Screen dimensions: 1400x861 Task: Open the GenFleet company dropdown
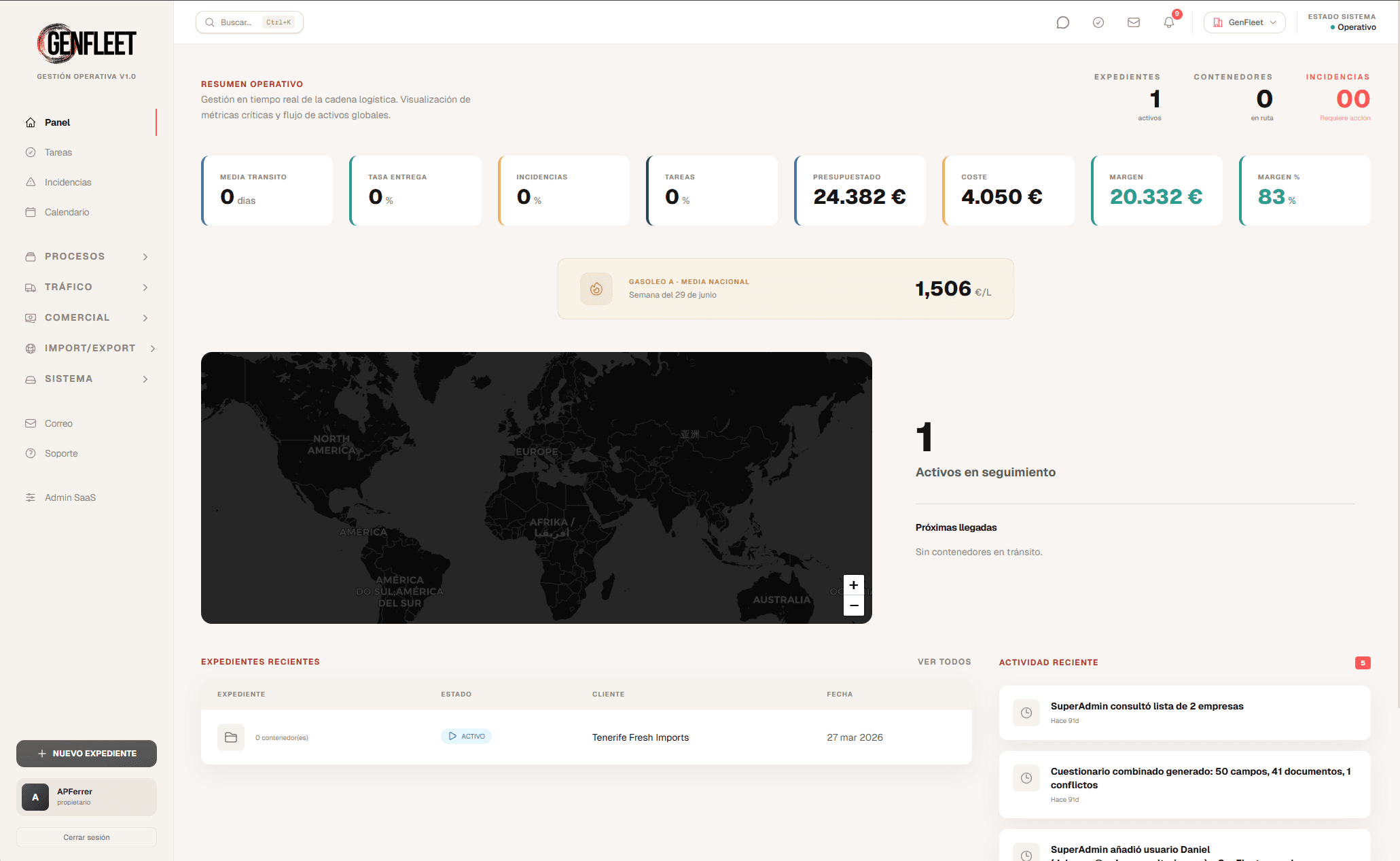coord(1244,22)
